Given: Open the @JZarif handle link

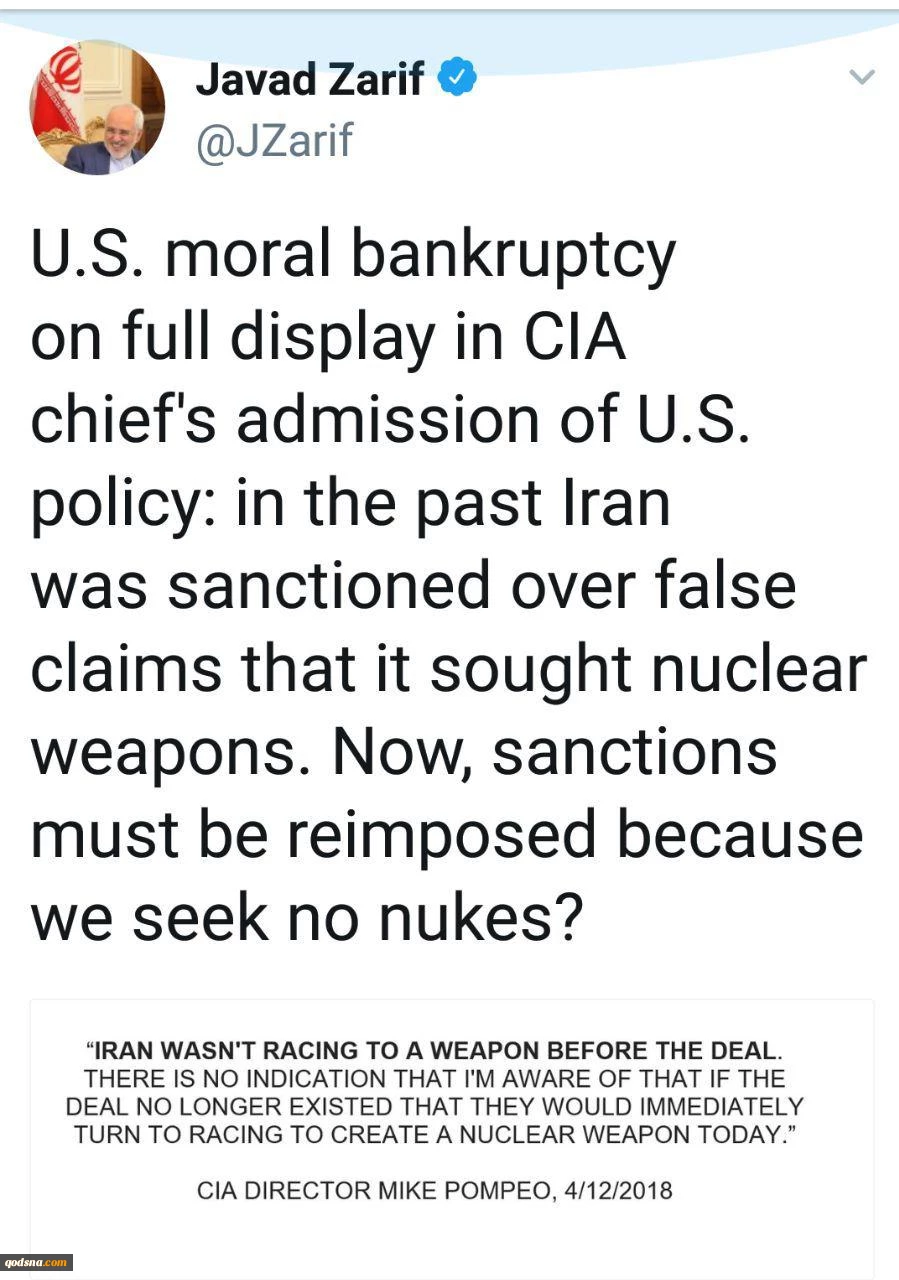Looking at the screenshot, I should click(x=274, y=140).
